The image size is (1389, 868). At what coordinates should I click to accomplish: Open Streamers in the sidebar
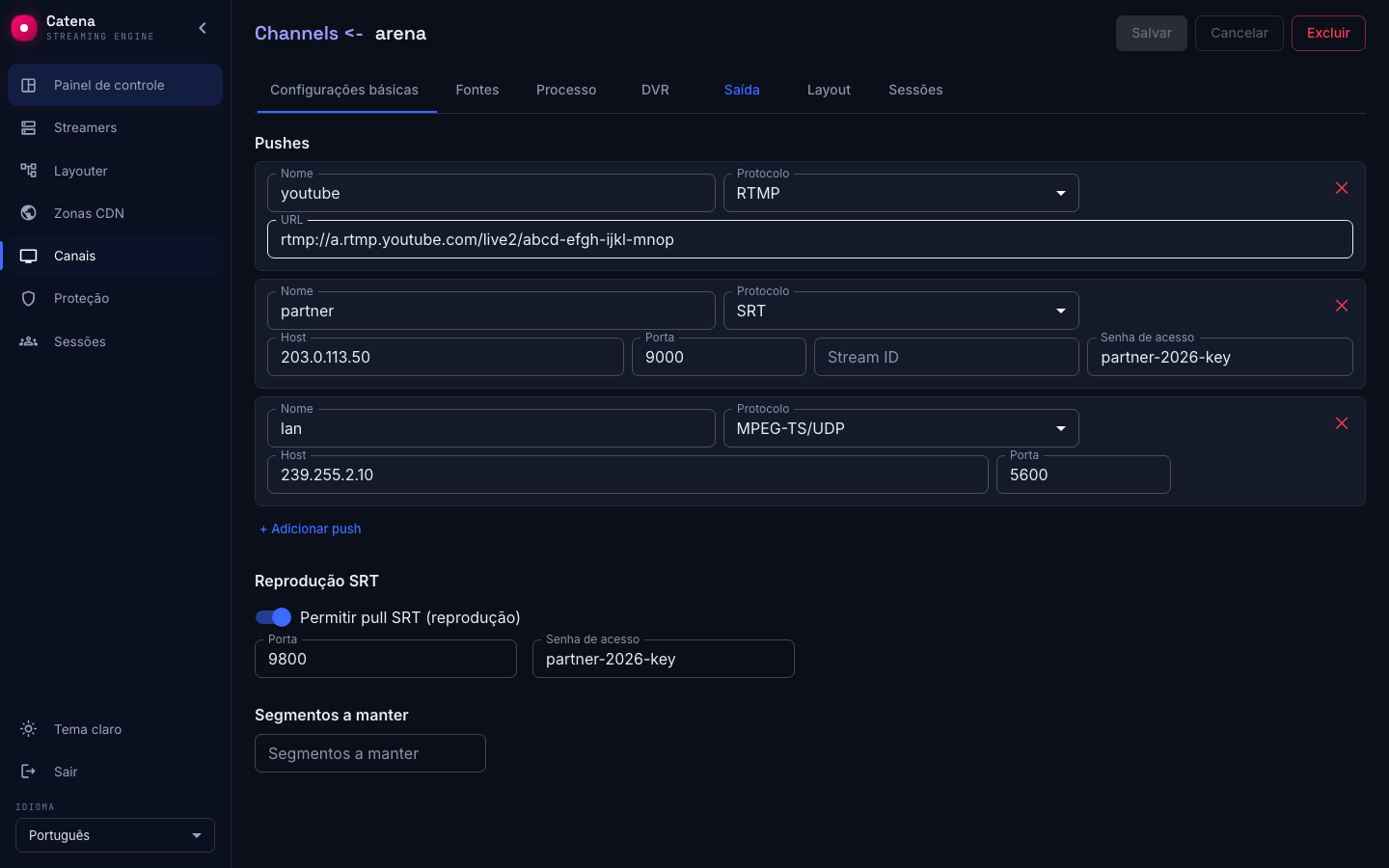click(115, 127)
